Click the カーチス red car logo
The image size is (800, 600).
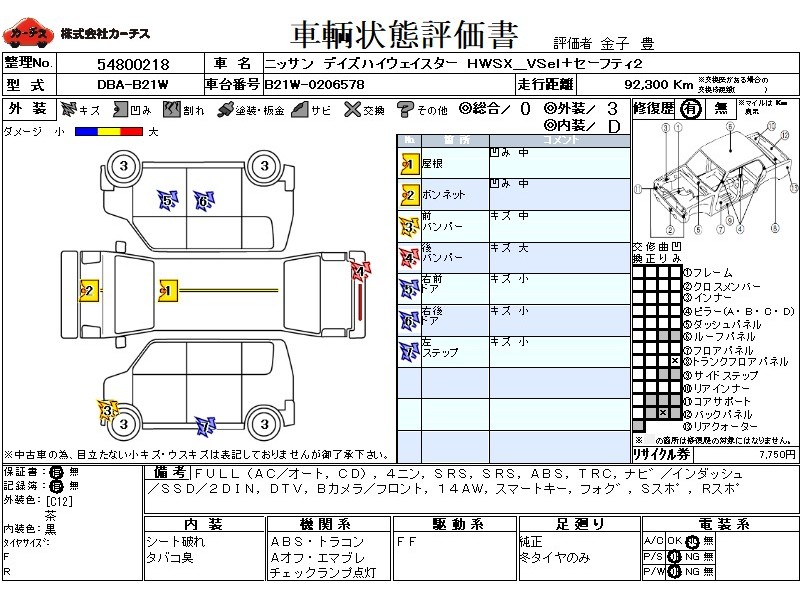28,33
